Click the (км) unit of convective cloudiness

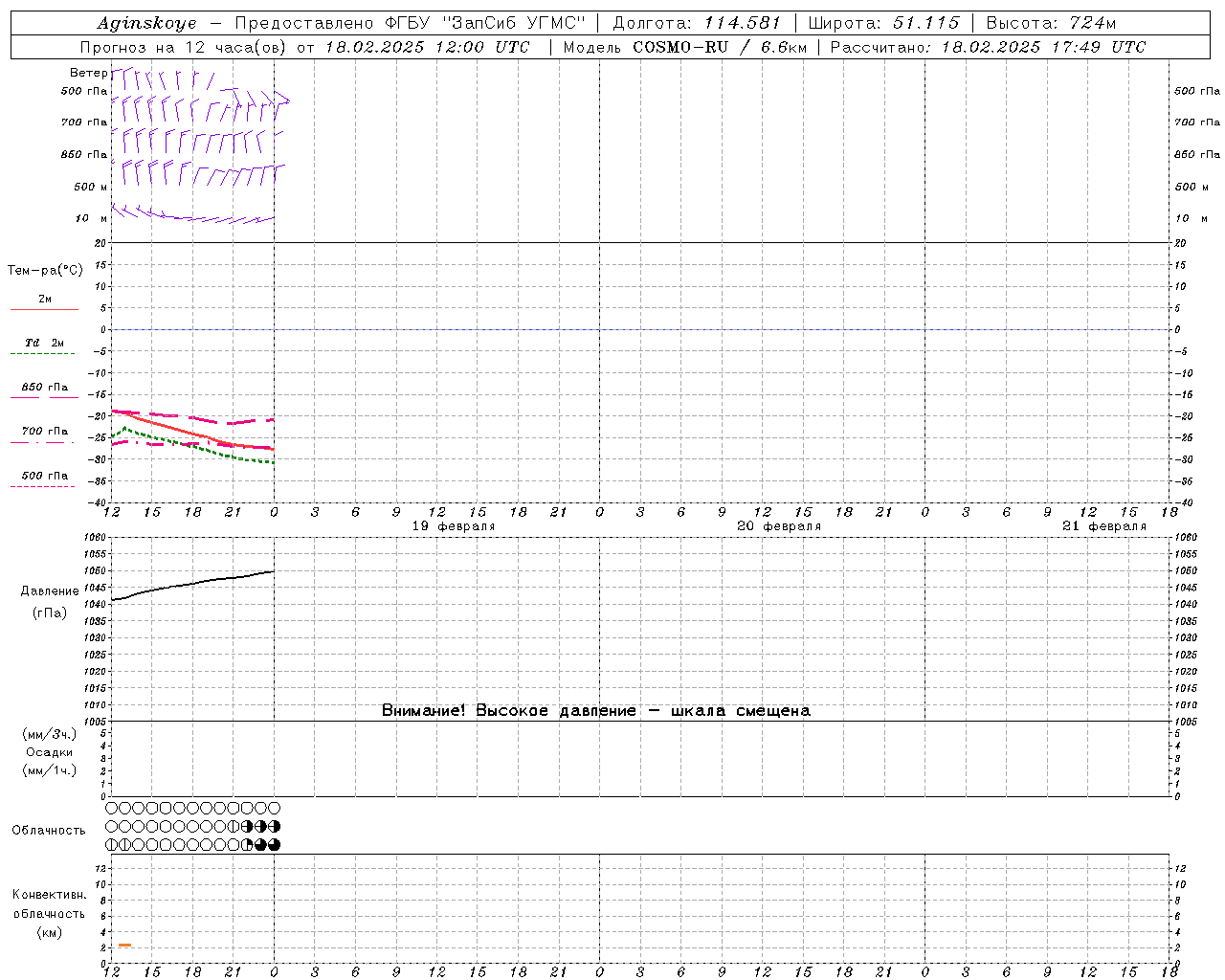[x=50, y=932]
